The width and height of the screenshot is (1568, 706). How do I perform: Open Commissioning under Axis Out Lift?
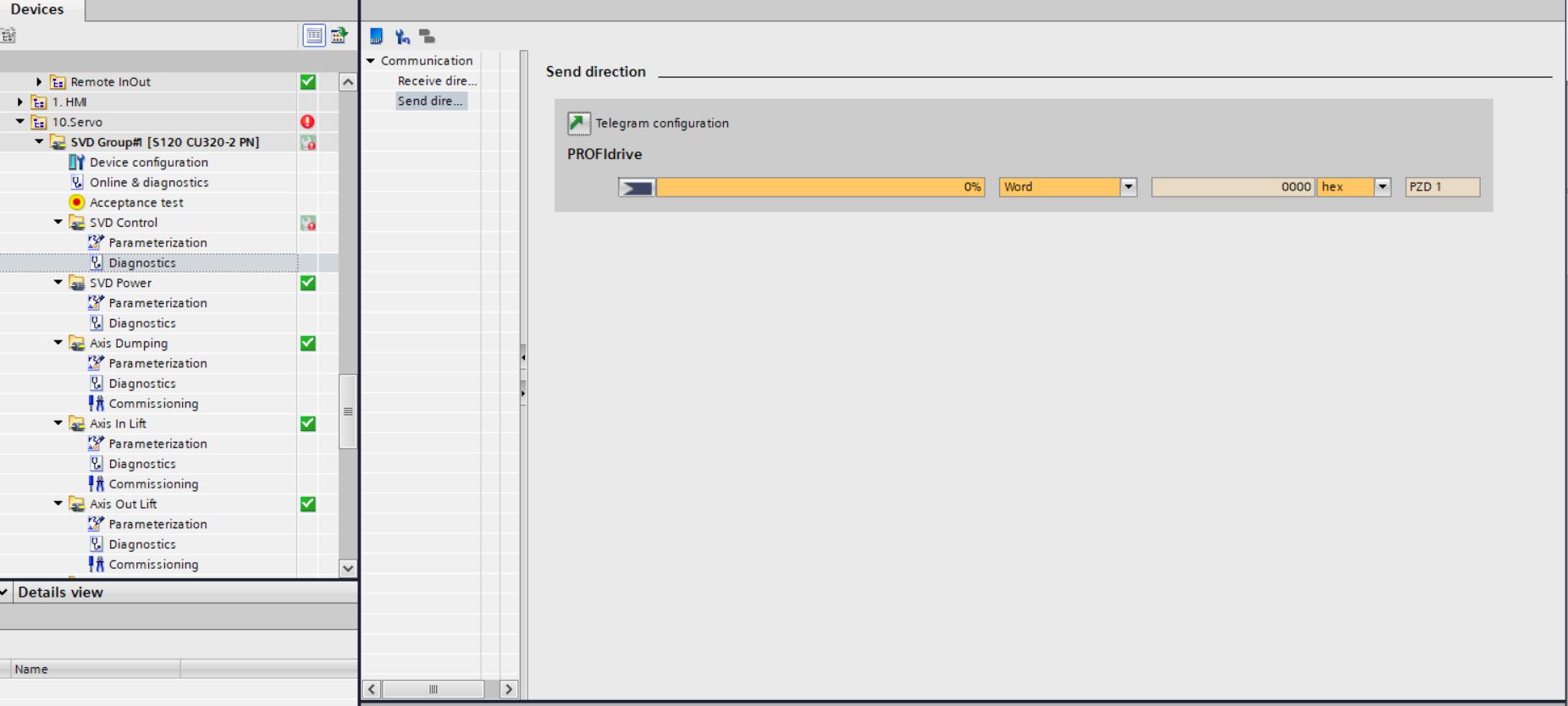pyautogui.click(x=153, y=565)
